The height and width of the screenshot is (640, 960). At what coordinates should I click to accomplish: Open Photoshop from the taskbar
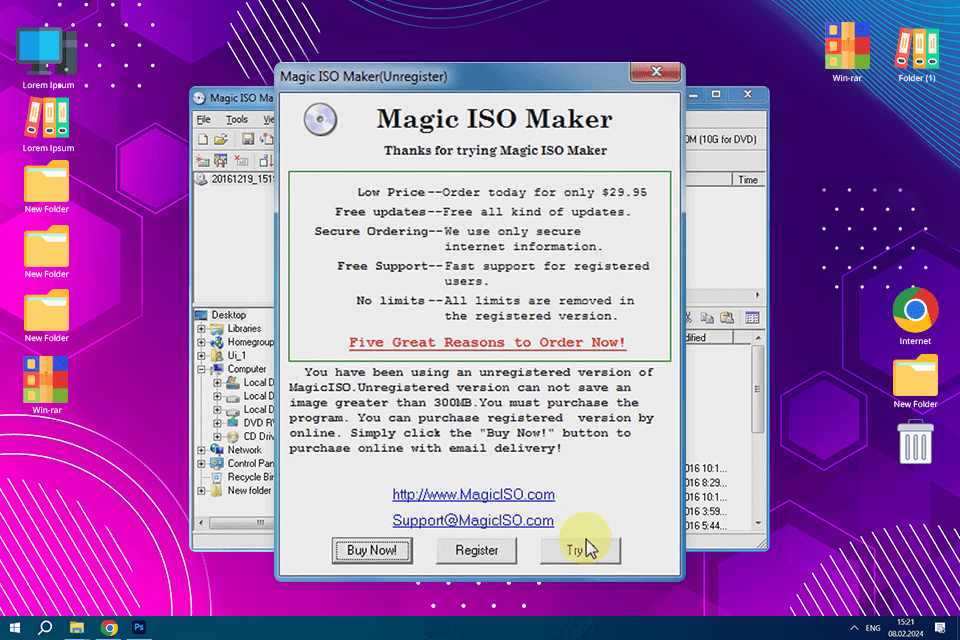(x=139, y=627)
